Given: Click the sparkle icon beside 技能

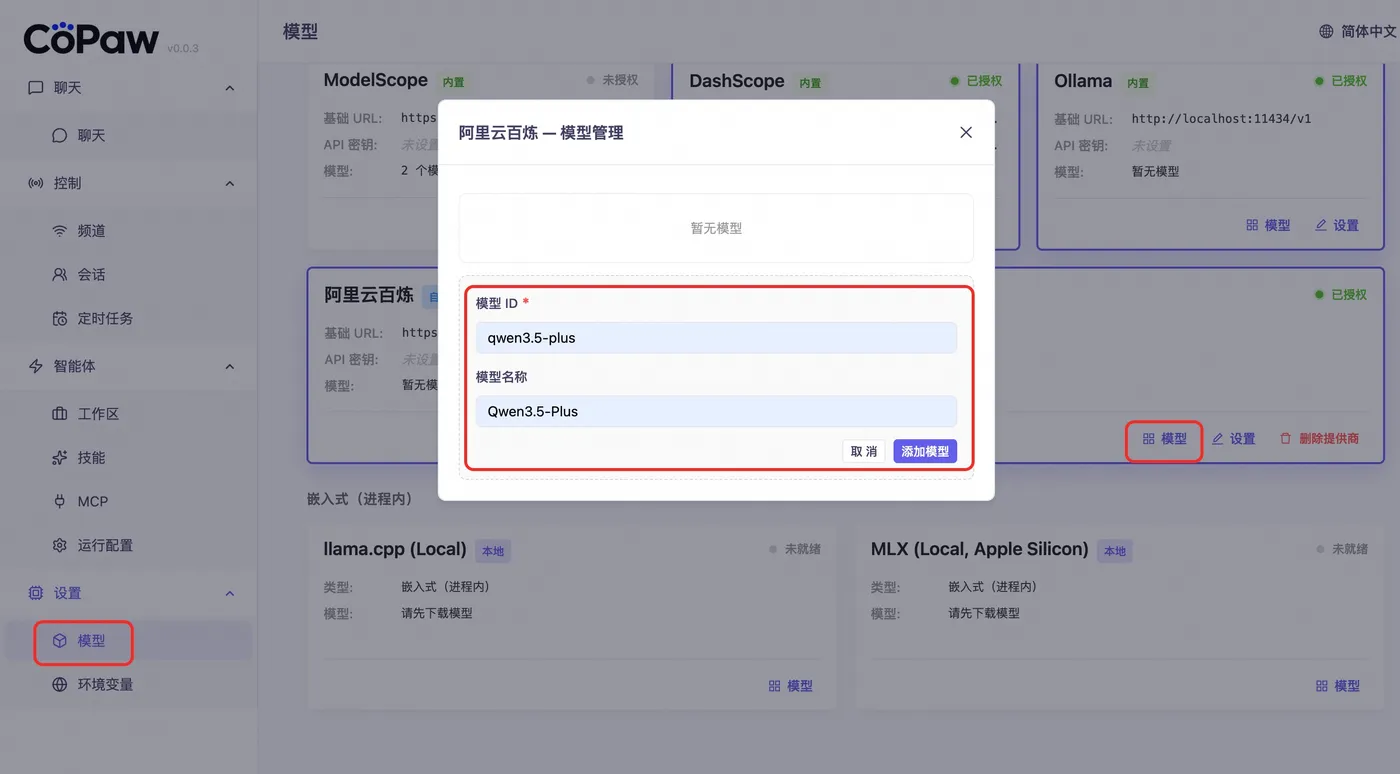Looking at the screenshot, I should 60,458.
